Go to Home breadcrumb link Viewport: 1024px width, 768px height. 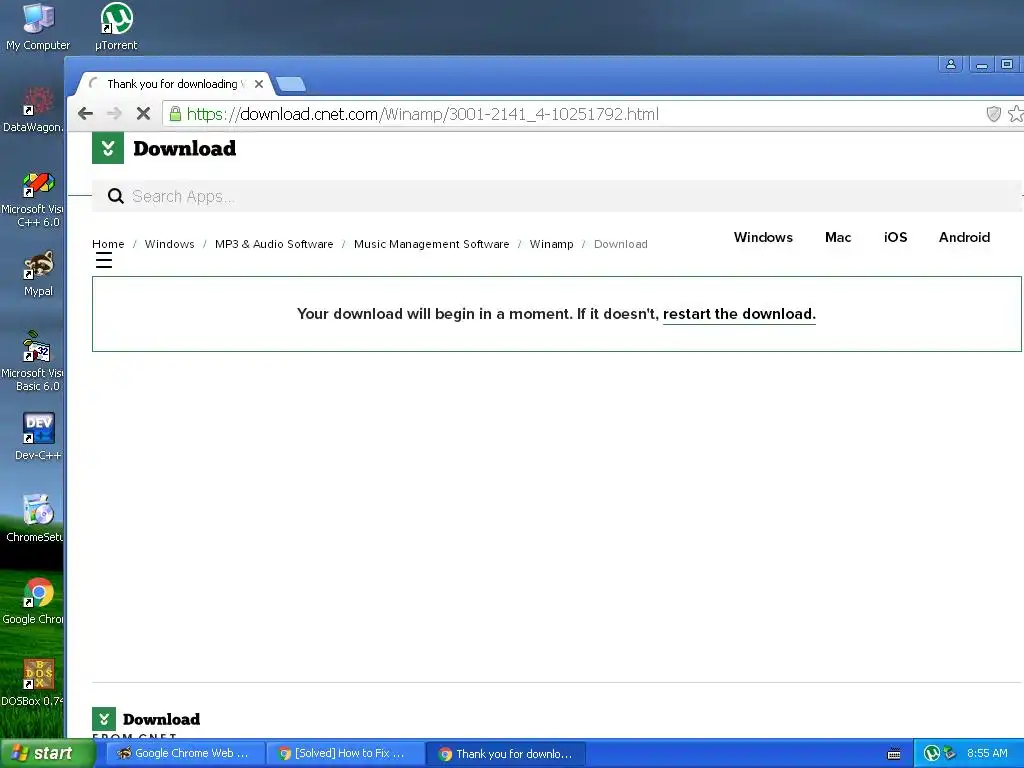point(108,244)
